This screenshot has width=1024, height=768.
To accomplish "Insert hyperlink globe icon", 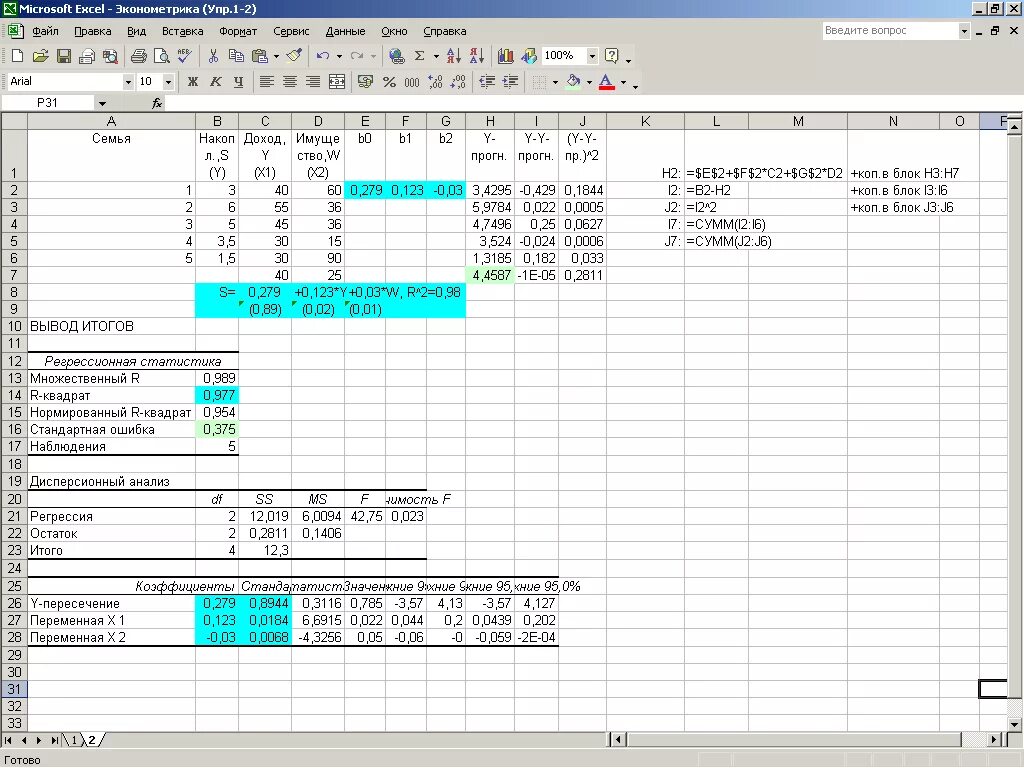I will 396,56.
